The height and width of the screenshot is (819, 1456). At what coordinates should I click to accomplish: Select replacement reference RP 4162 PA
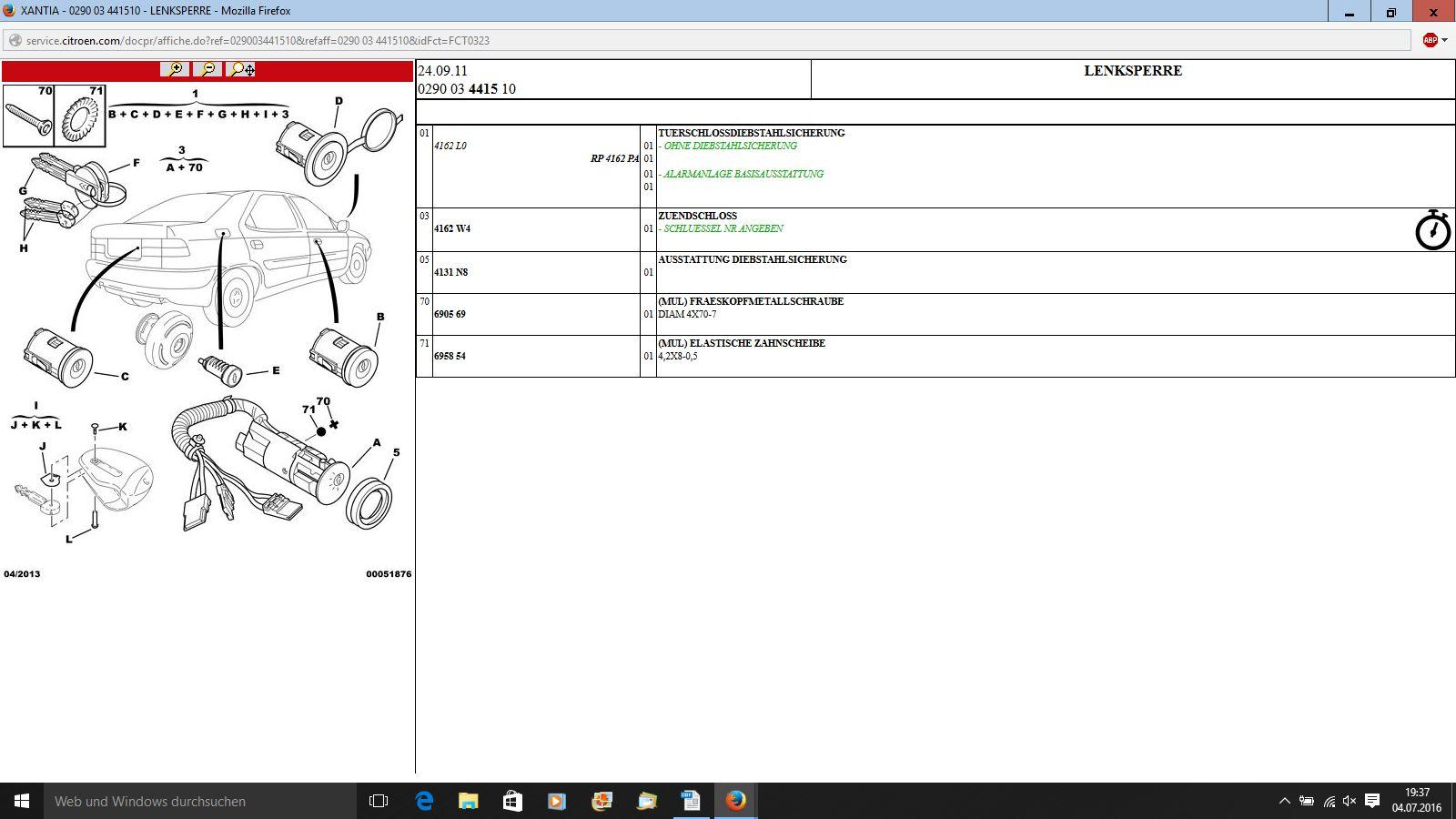pos(614,158)
